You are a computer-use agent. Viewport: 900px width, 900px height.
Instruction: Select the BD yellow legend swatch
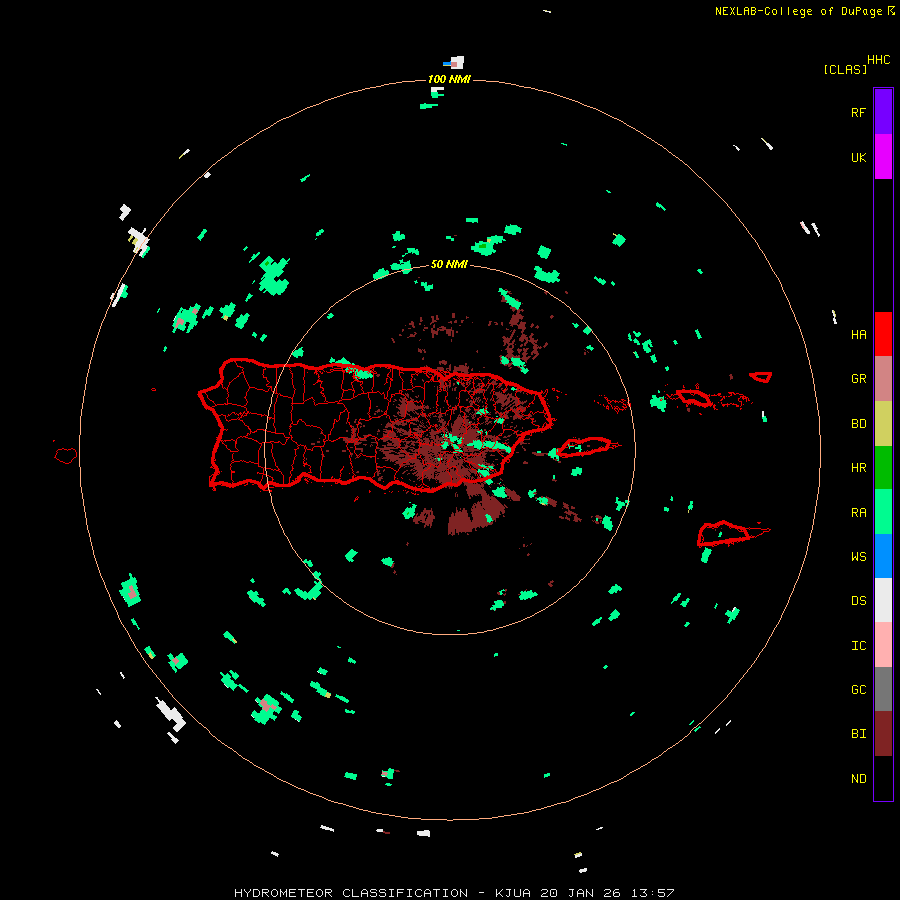(x=883, y=424)
